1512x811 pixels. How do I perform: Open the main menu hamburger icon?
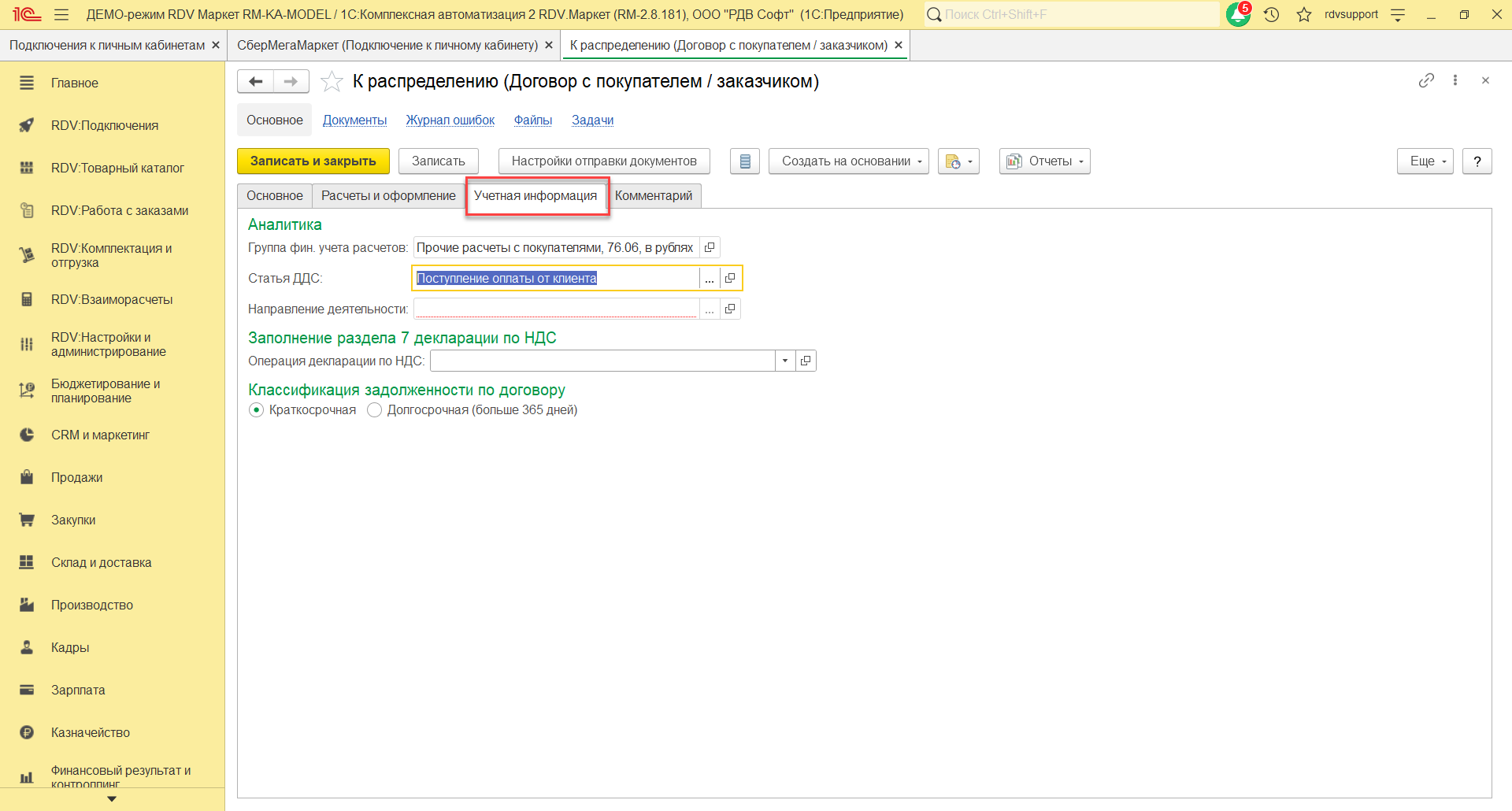(61, 14)
